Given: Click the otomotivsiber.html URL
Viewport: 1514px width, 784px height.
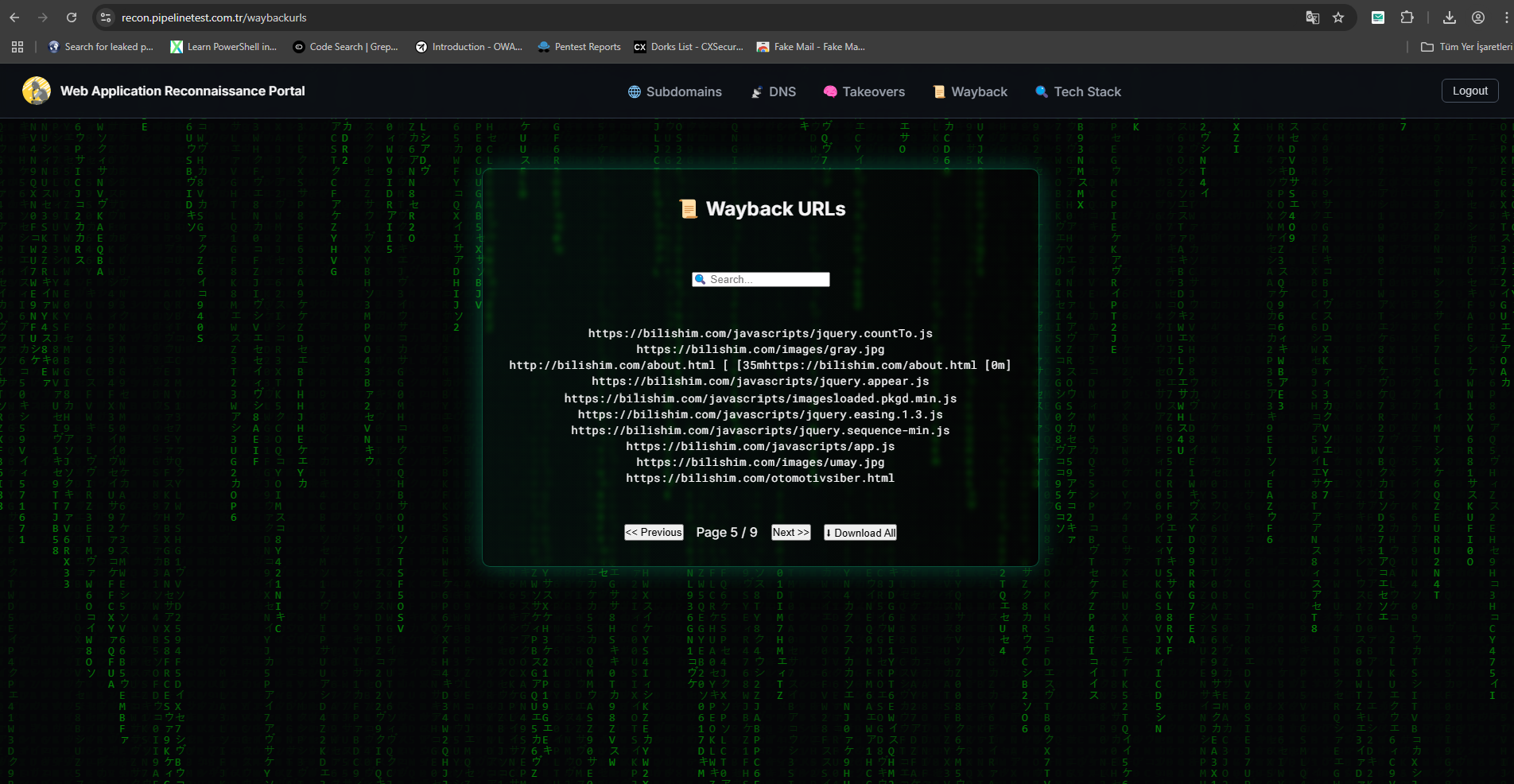Looking at the screenshot, I should click(x=760, y=478).
